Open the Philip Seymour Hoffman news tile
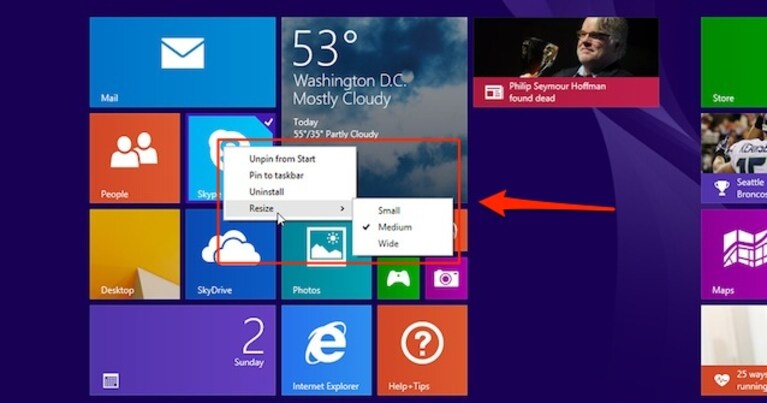Screen dimensions: 767x403 [x=566, y=62]
